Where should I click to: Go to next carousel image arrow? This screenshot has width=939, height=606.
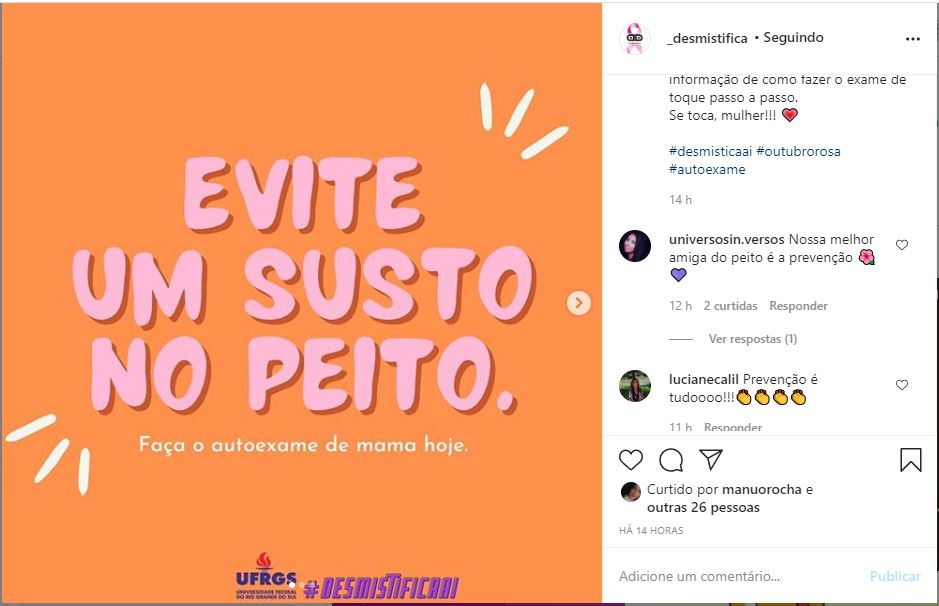tap(578, 303)
